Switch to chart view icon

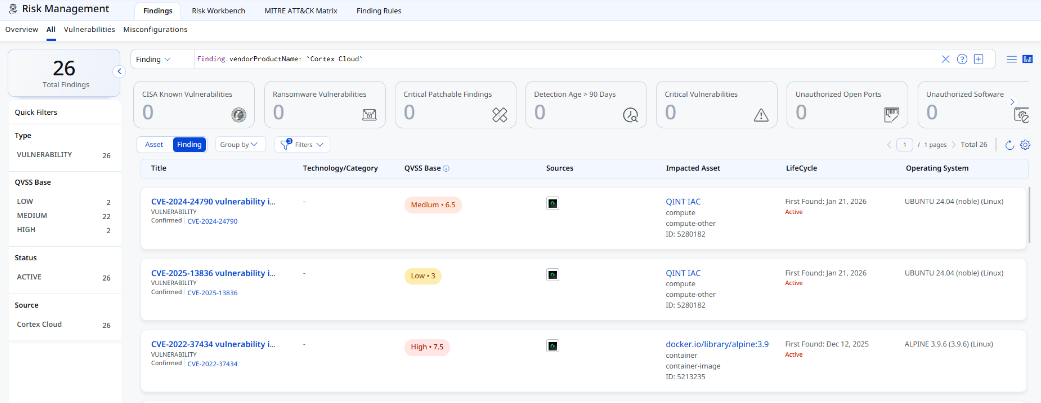1027,59
